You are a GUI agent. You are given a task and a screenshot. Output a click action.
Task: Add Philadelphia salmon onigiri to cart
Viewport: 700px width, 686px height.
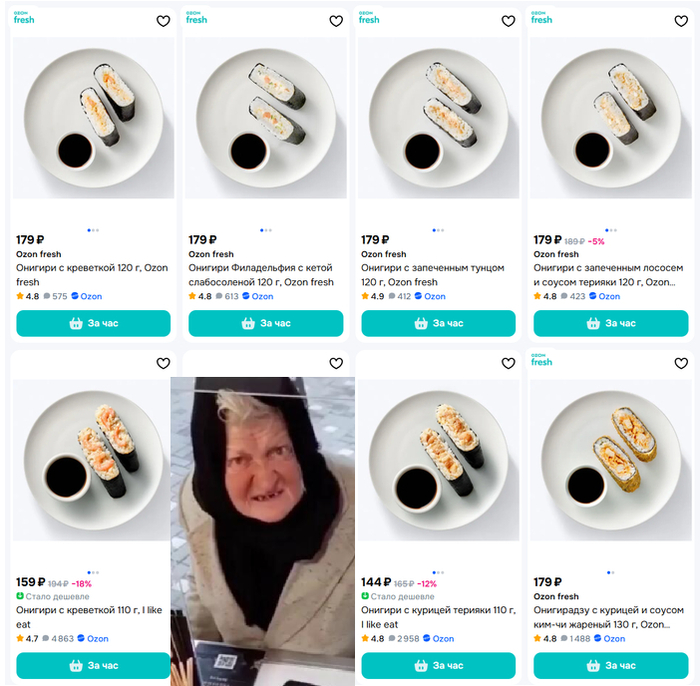point(266,323)
